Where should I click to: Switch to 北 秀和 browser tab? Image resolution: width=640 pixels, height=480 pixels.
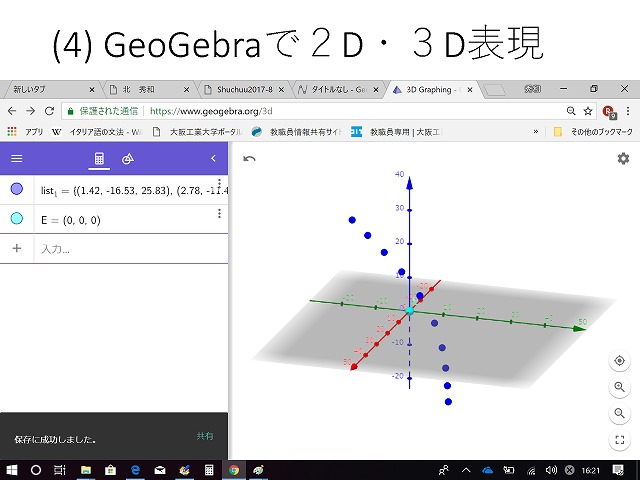(x=147, y=89)
